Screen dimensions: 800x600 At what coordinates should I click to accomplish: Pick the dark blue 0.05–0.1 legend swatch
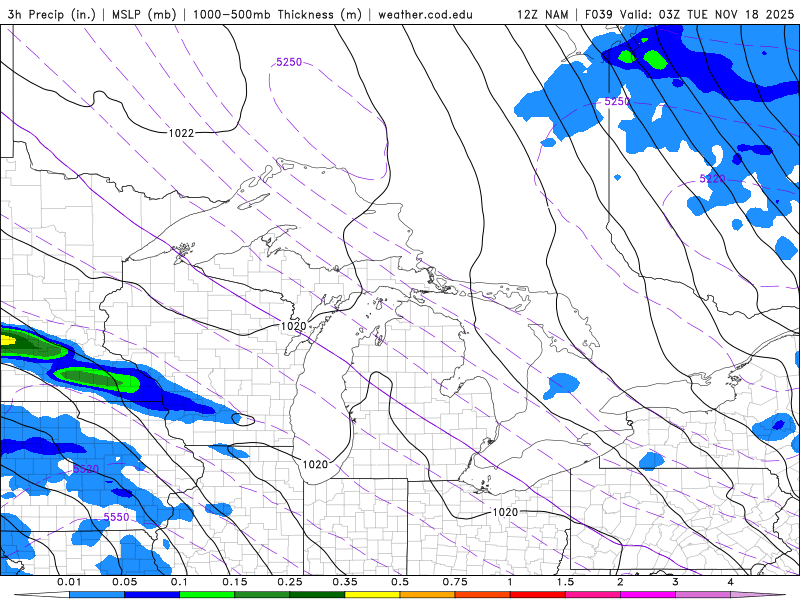click(152, 595)
